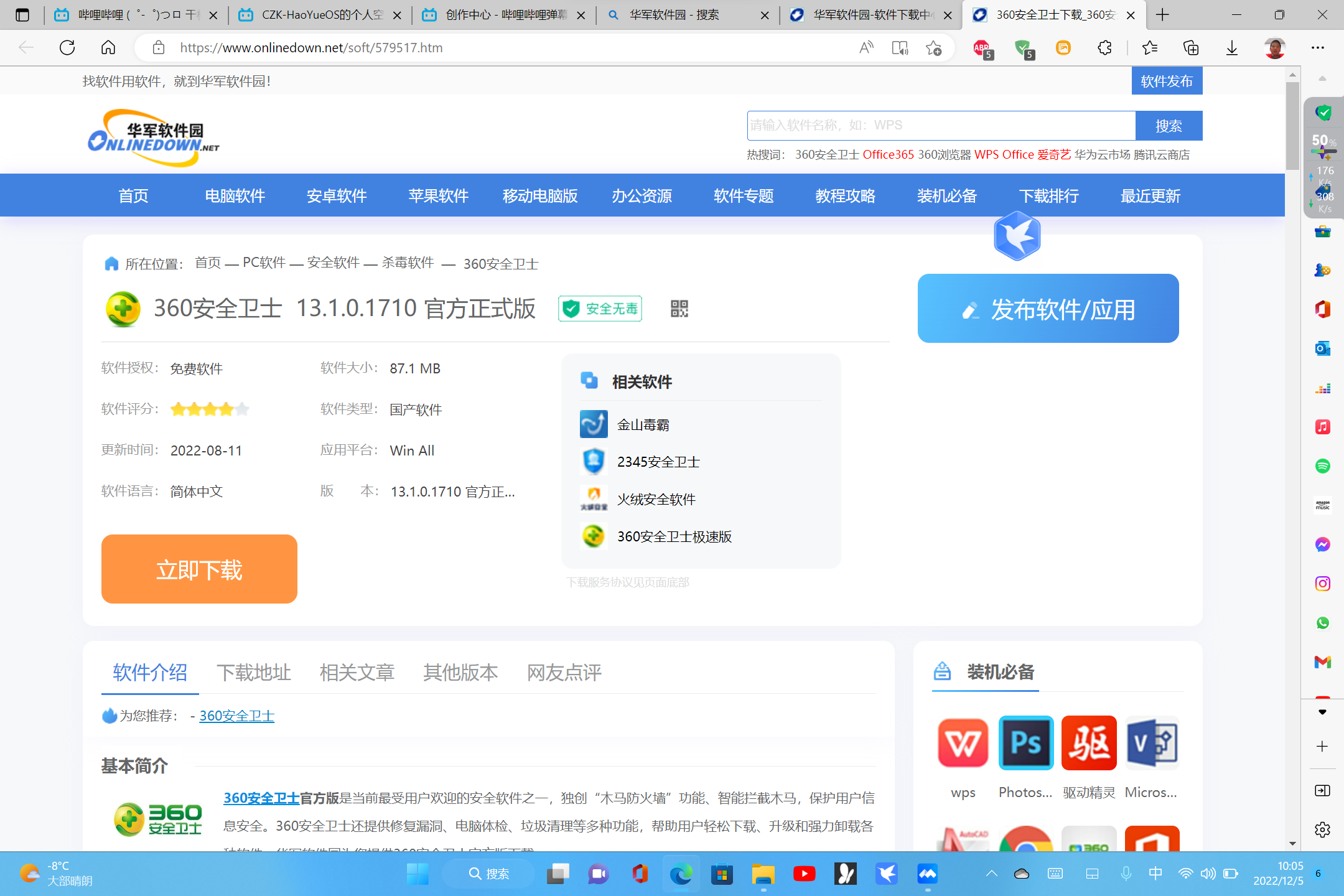Click the QR code icon beside the title
Viewport: 1344px width, 896px height.
click(x=679, y=309)
